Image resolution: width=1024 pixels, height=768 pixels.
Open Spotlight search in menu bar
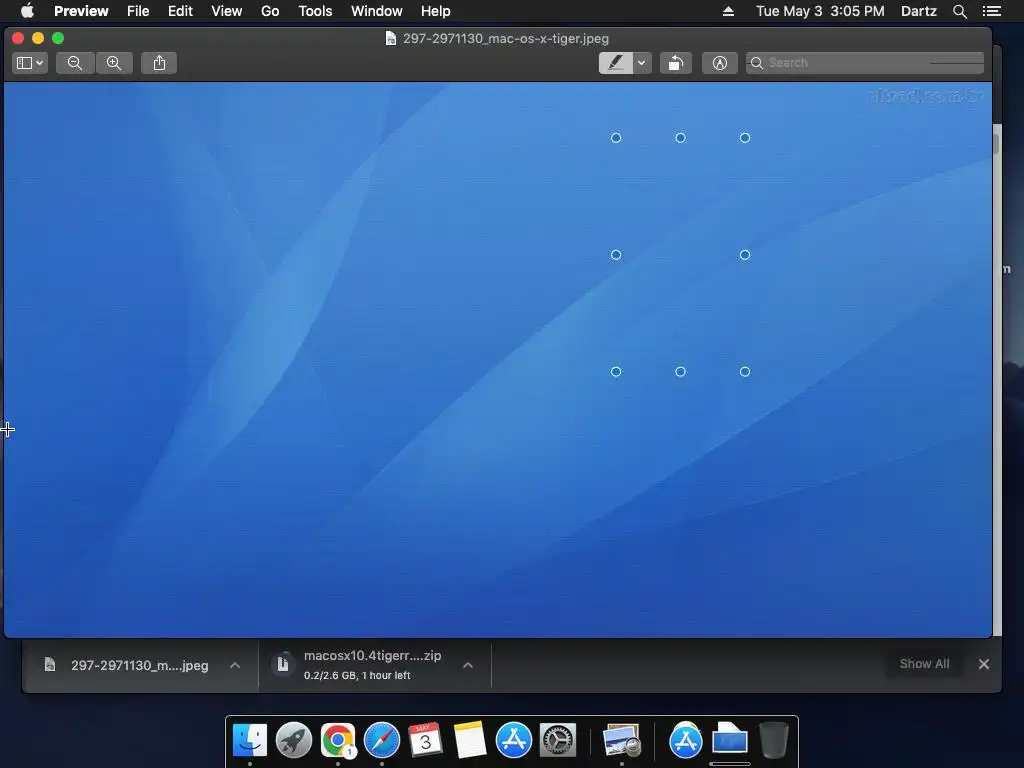point(959,11)
